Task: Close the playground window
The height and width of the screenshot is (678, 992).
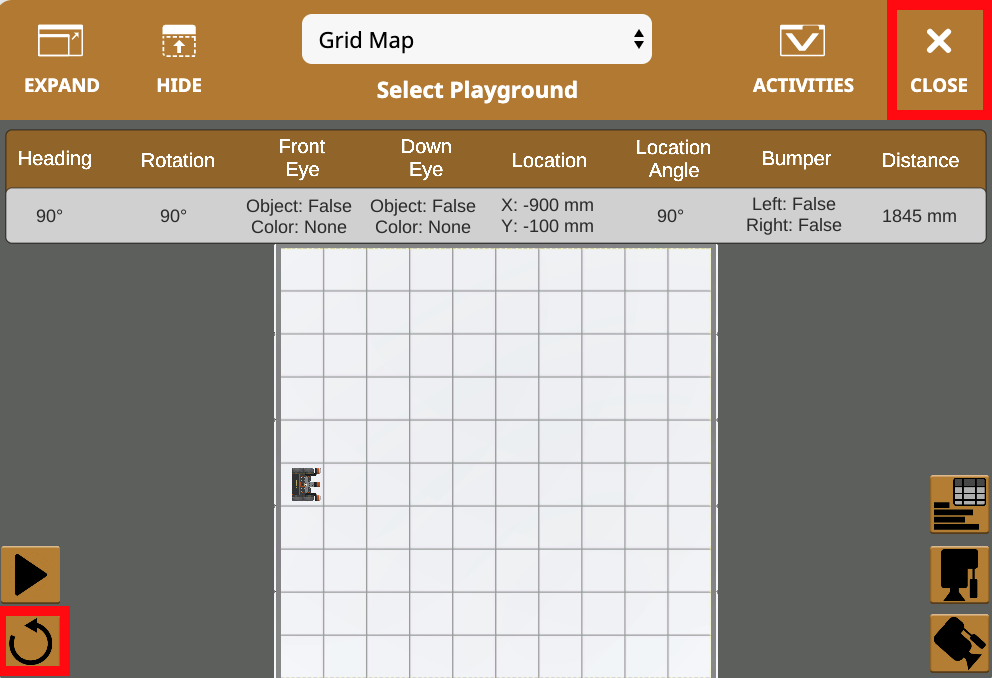Action: pos(938,60)
